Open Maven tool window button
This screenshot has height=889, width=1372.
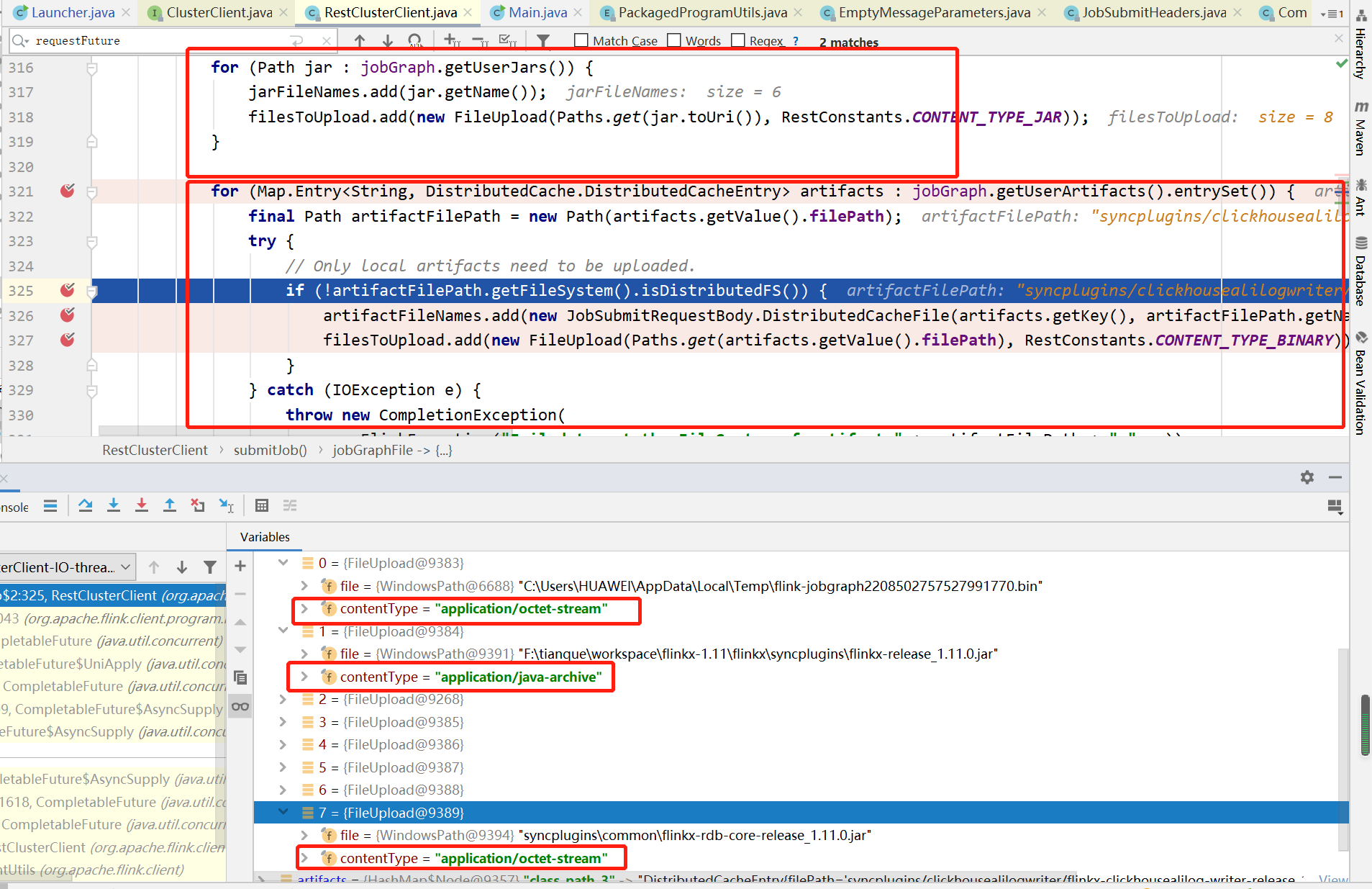tap(1361, 128)
